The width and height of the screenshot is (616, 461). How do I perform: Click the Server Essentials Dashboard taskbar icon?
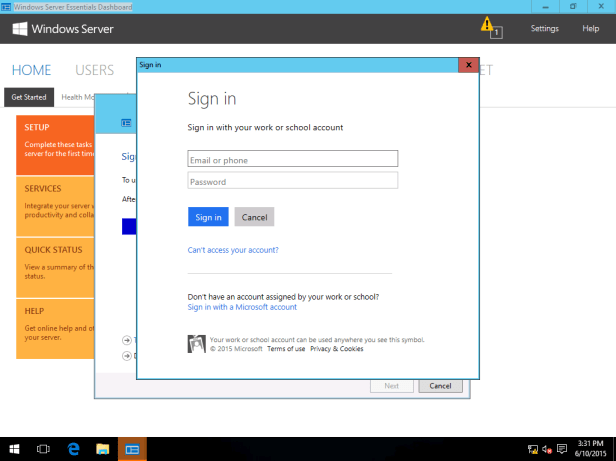coord(132,450)
